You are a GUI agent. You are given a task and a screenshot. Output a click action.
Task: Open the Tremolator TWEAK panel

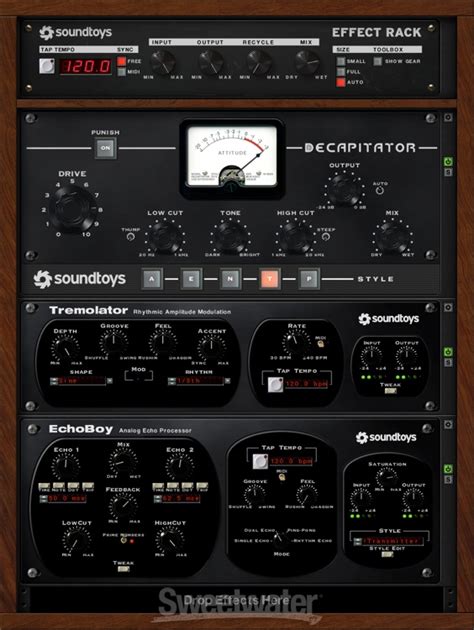point(390,391)
